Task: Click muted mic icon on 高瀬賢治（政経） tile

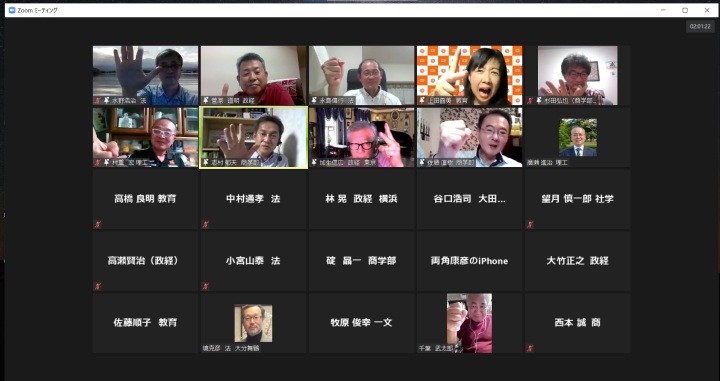Action: click(x=98, y=286)
